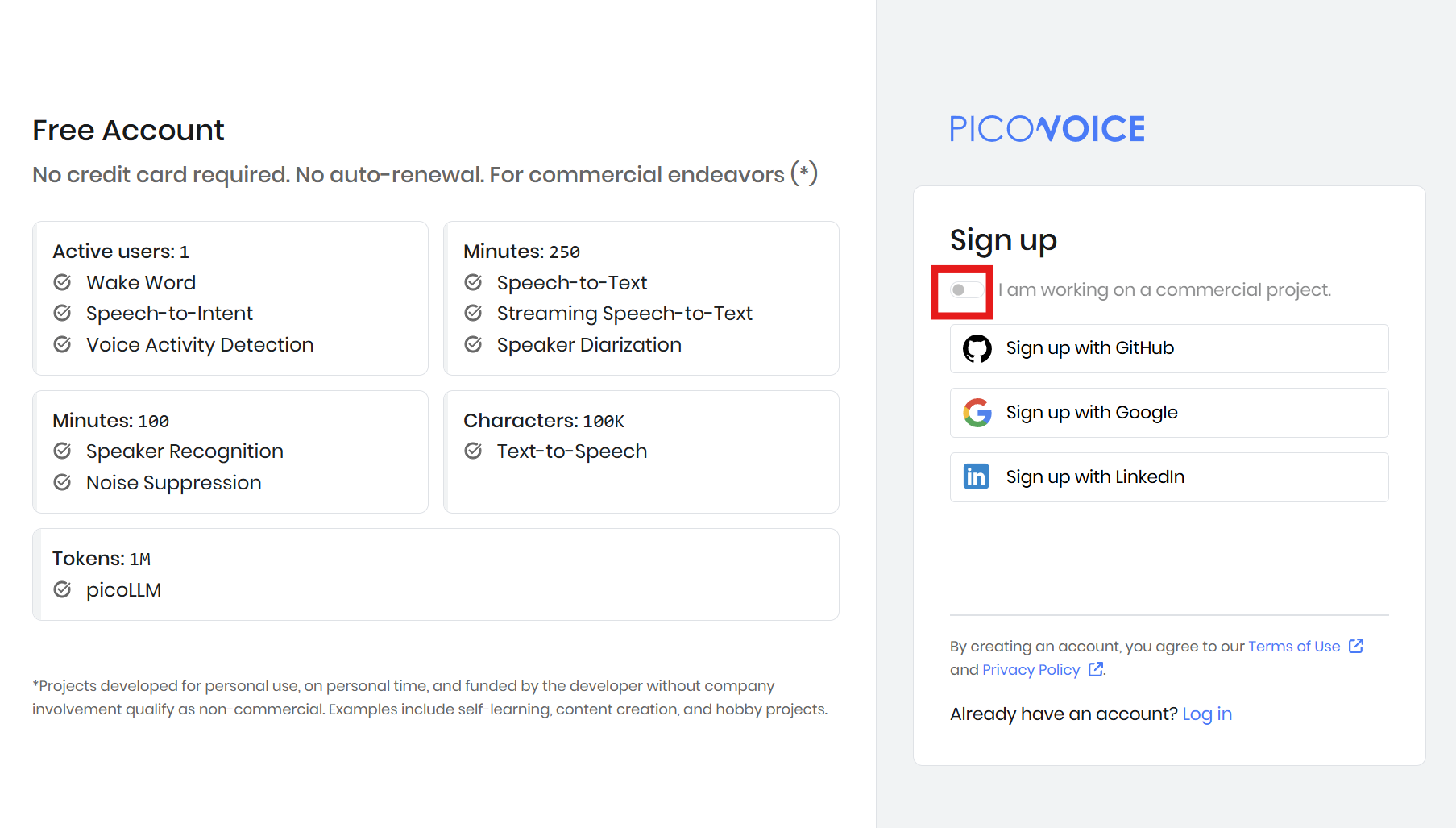The image size is (1456, 828).
Task: Click the Terms of Use external-link icon
Action: 1356,646
